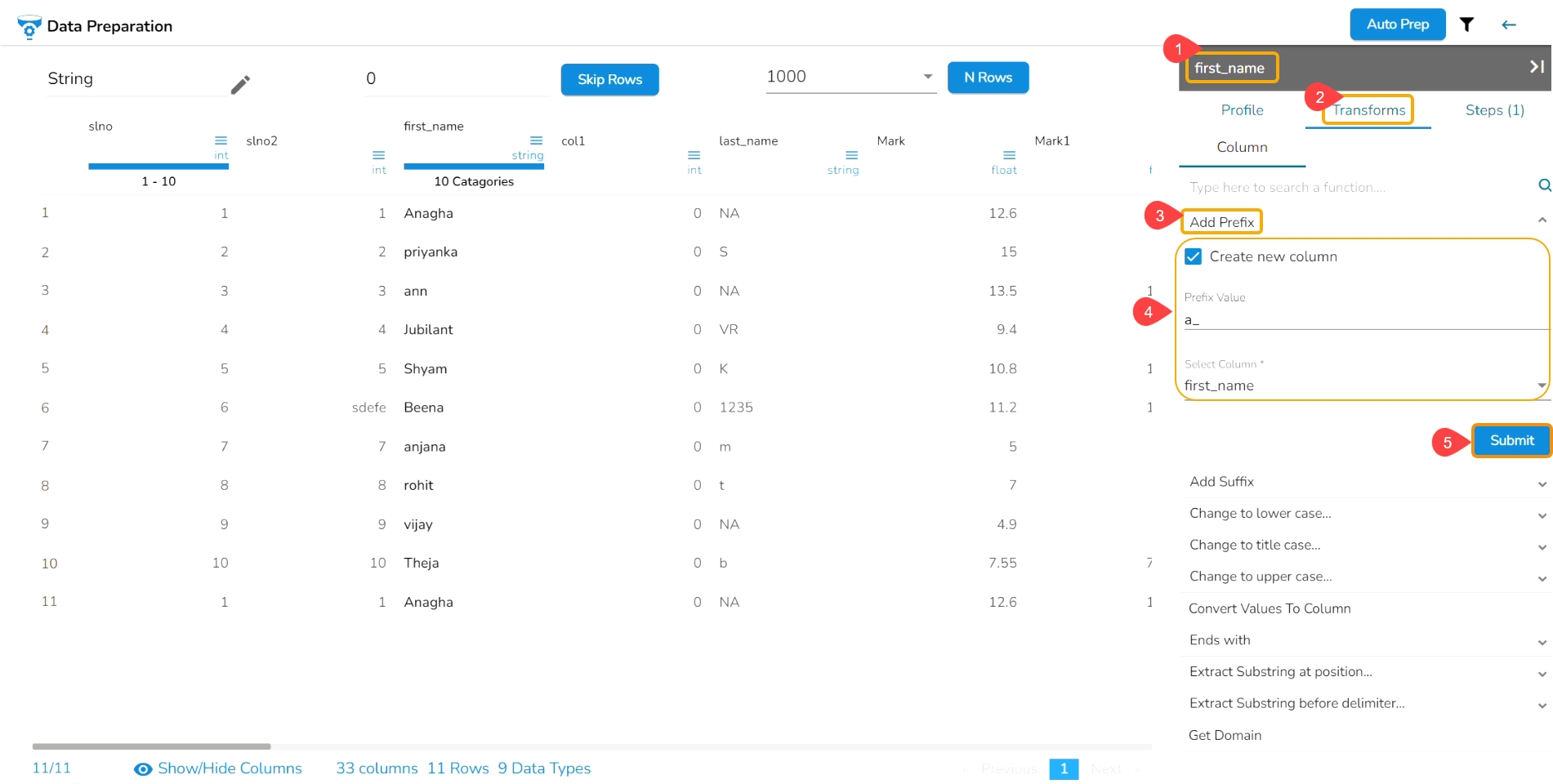The width and height of the screenshot is (1553, 784).
Task: Go to the Previous page
Action: [x=1008, y=769]
